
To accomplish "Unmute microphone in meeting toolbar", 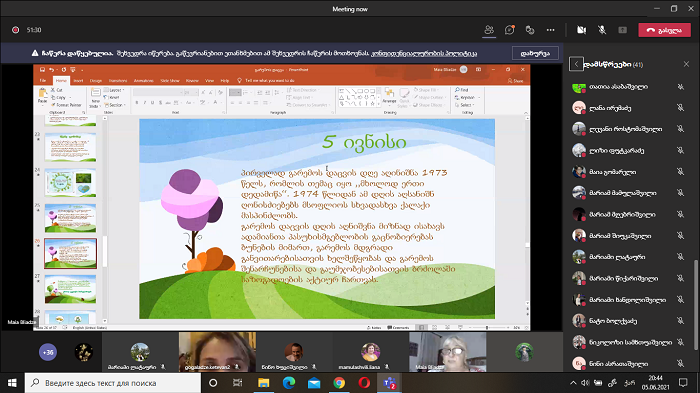I will tap(602, 30).
